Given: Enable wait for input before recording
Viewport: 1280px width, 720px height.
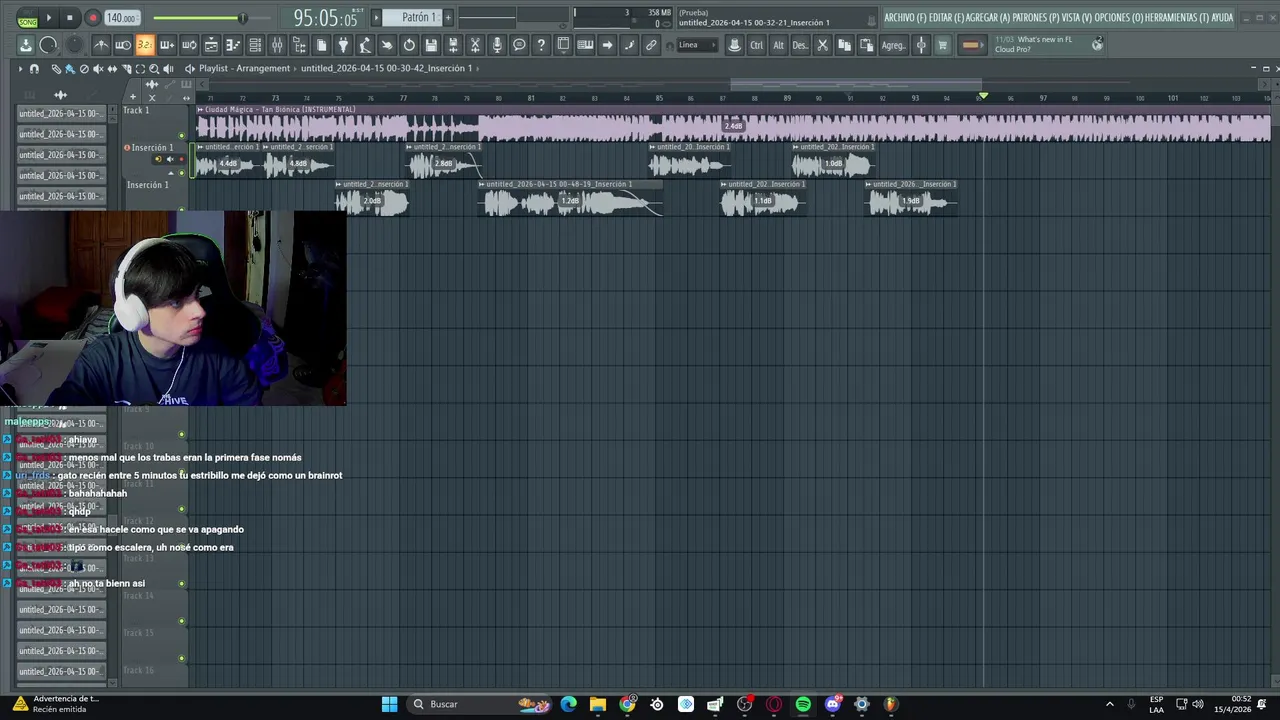Looking at the screenshot, I should click(122, 45).
